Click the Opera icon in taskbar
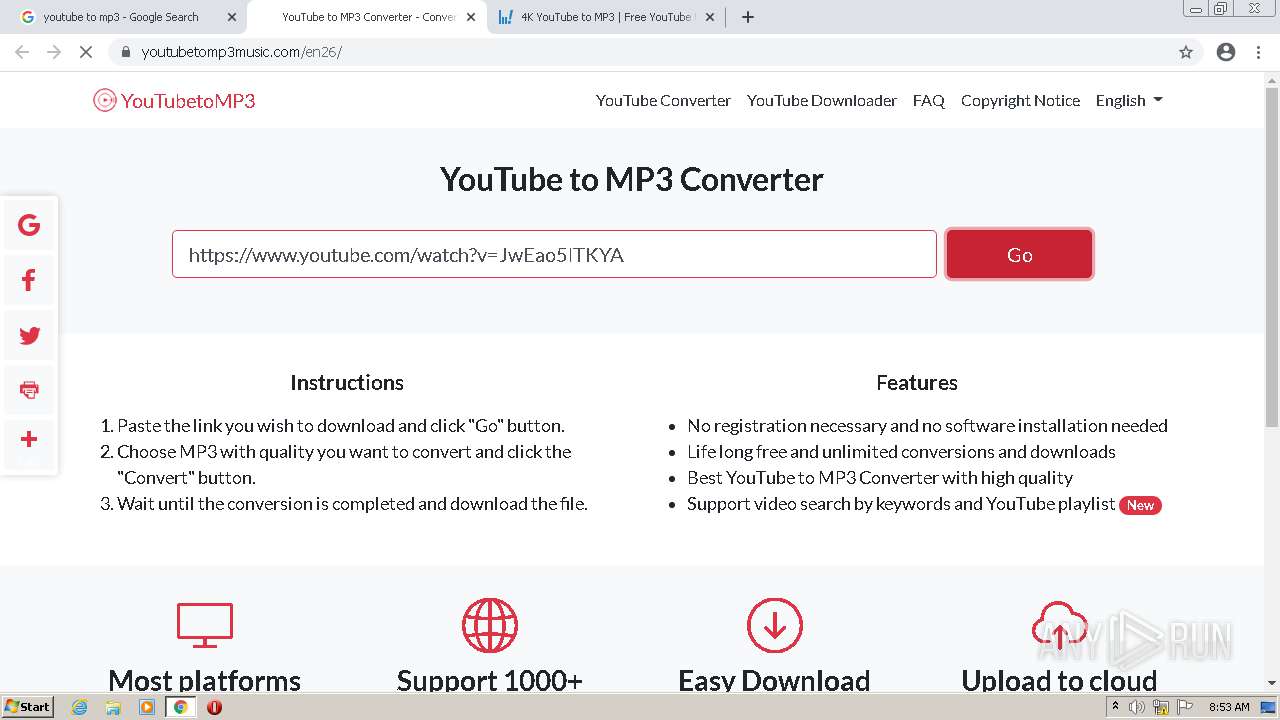The width and height of the screenshot is (1280, 720). click(x=214, y=707)
